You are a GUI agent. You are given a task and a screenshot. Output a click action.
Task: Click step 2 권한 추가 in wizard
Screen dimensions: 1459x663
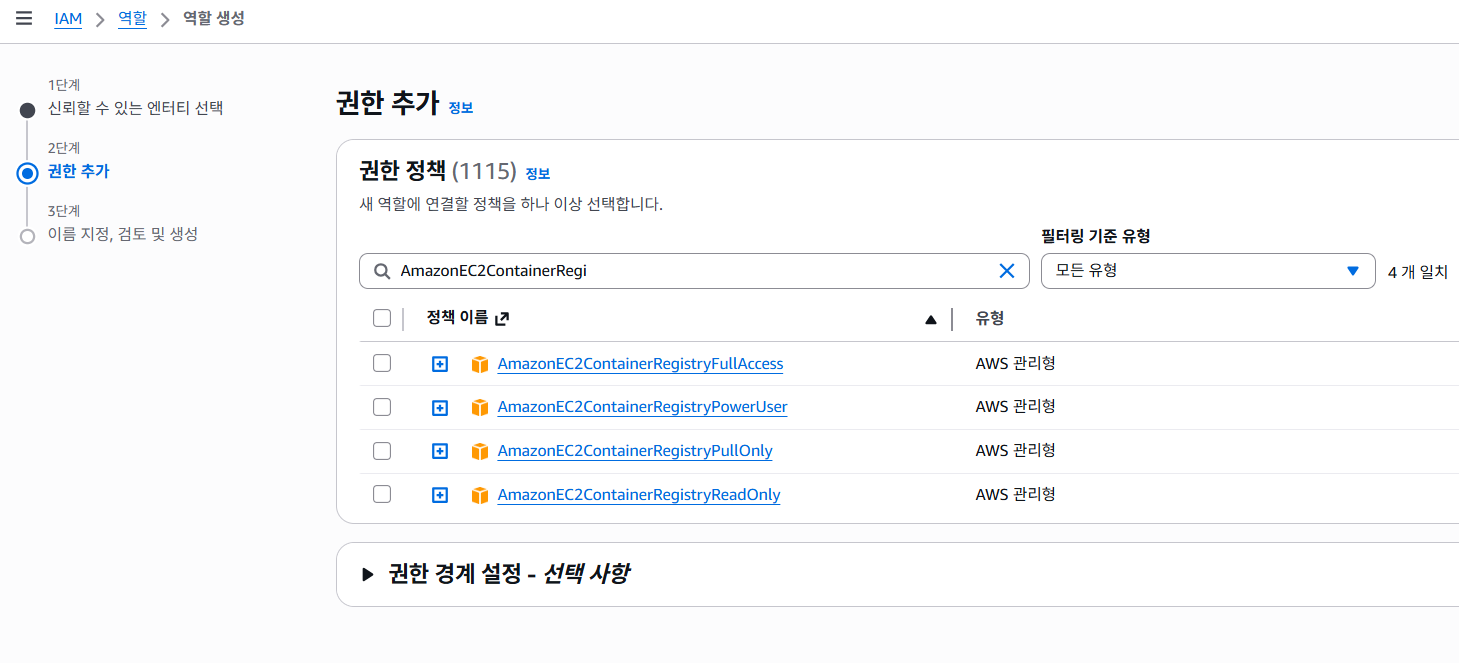coord(79,172)
